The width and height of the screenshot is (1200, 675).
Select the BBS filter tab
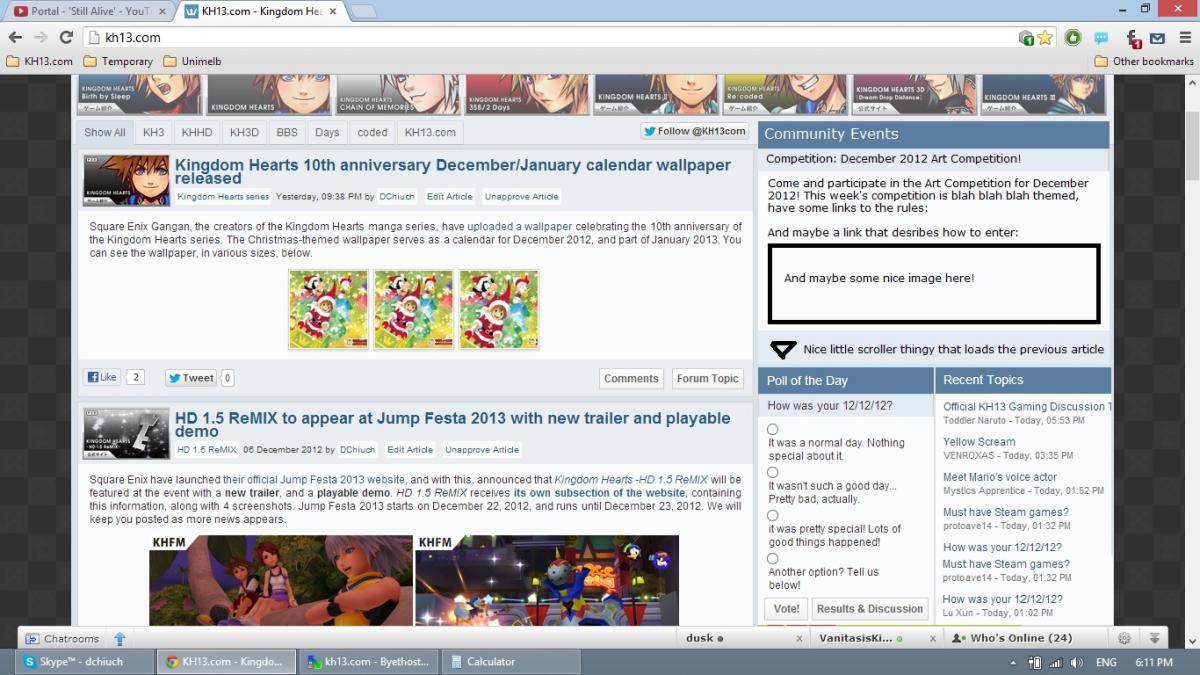287,132
